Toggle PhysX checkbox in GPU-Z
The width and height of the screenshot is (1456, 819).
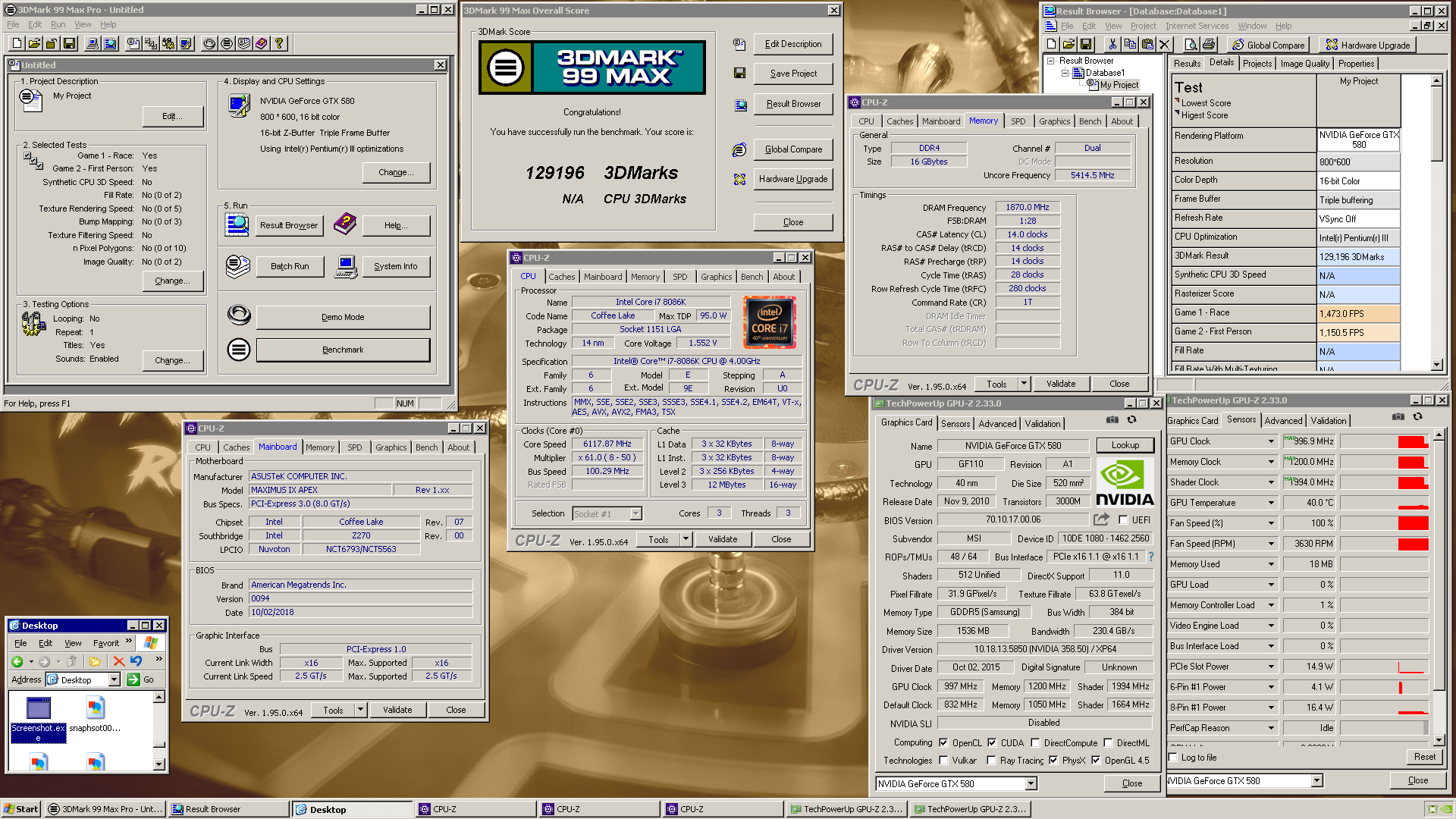[1053, 761]
